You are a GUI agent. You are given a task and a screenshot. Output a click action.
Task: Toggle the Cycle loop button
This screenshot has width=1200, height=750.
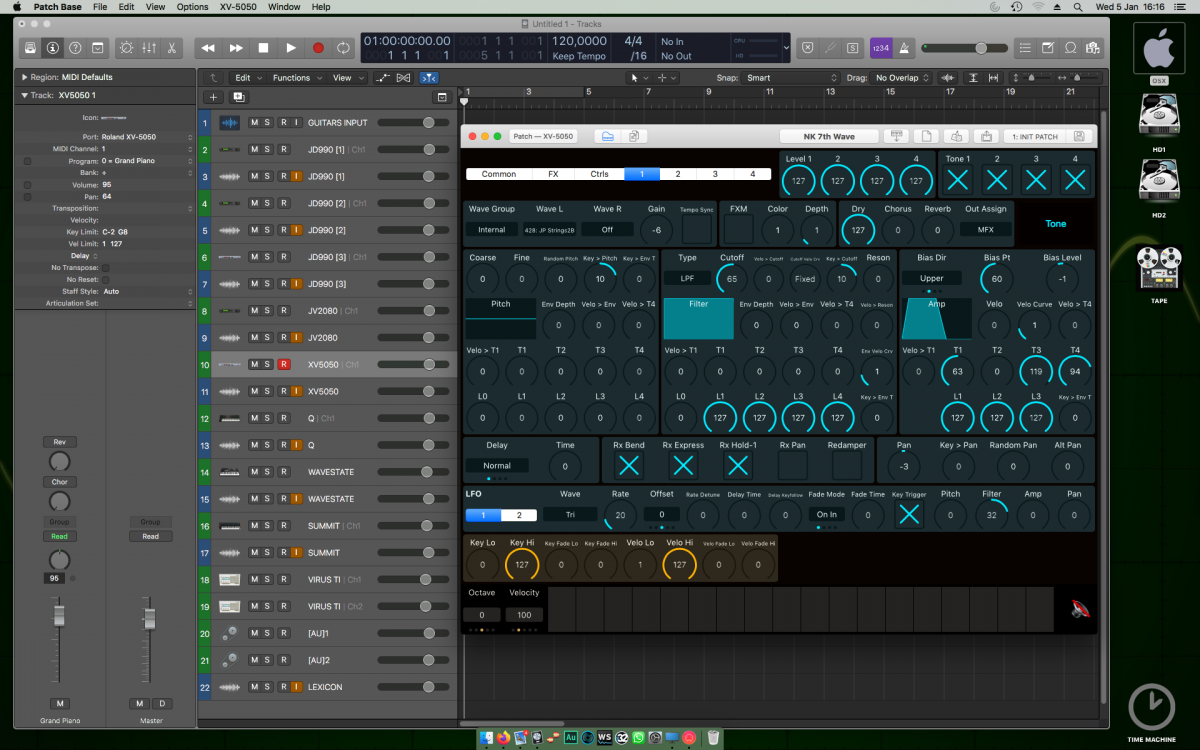tap(344, 47)
